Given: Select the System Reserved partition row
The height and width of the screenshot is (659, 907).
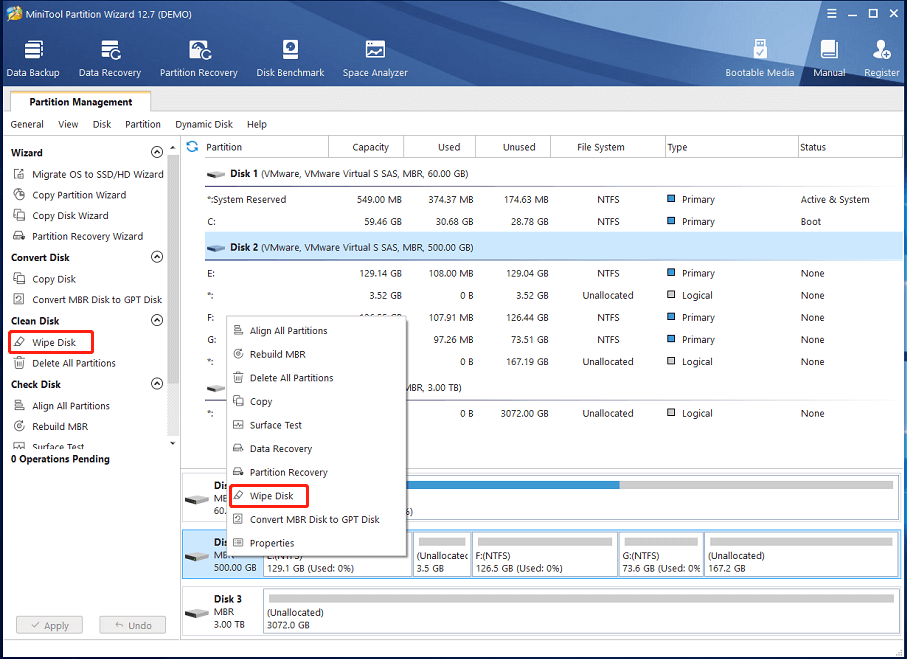Looking at the screenshot, I should click(x=554, y=200).
